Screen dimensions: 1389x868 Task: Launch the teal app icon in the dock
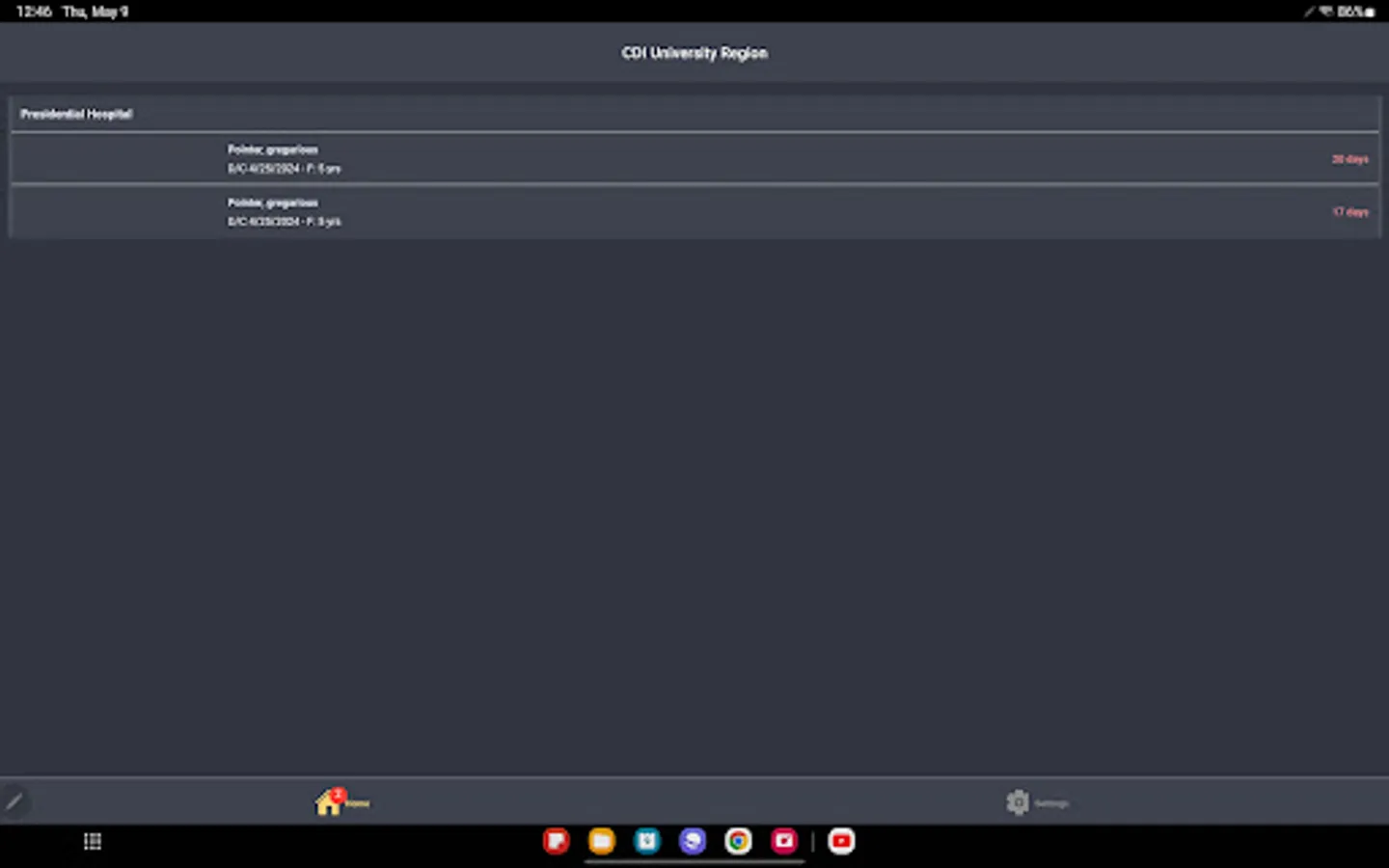click(647, 841)
